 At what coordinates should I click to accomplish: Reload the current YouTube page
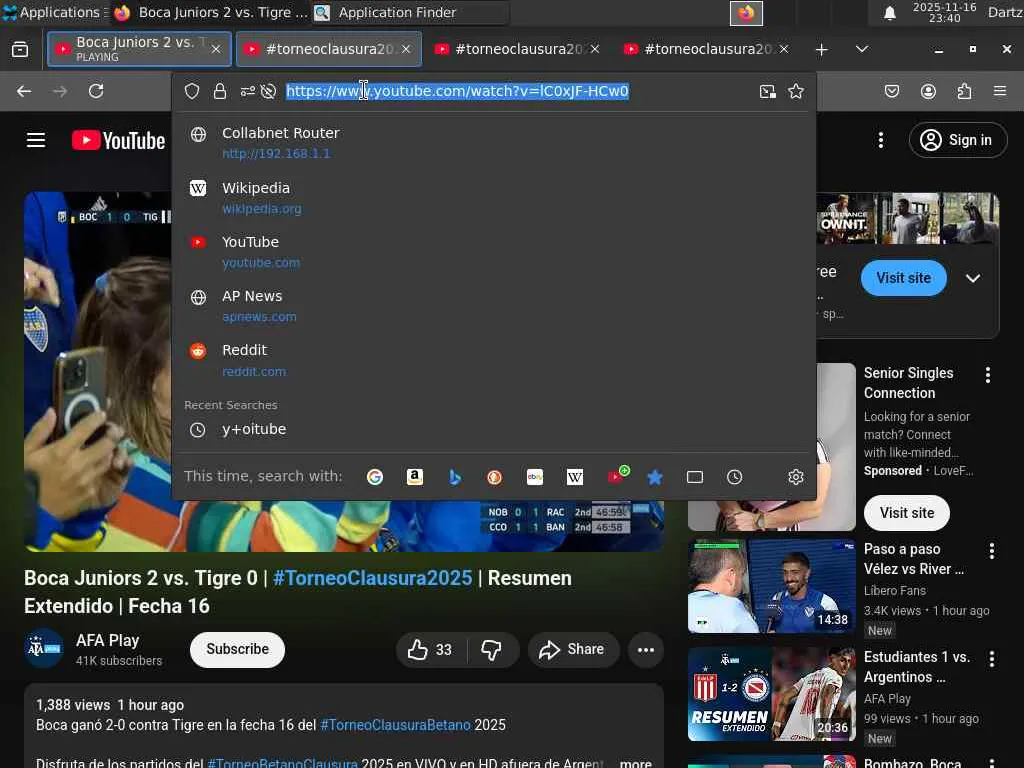pyautogui.click(x=96, y=91)
